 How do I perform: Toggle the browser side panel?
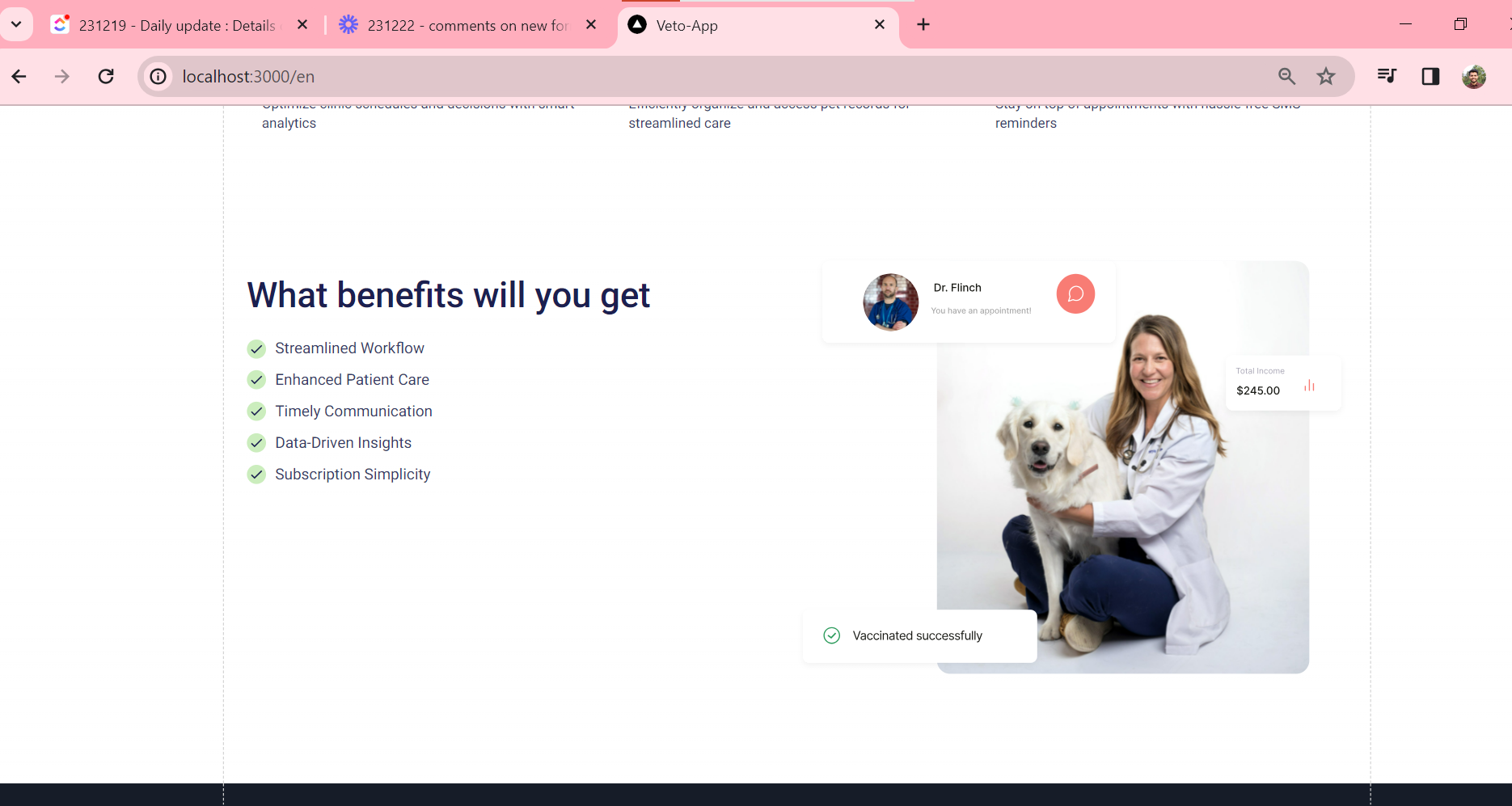(1430, 76)
